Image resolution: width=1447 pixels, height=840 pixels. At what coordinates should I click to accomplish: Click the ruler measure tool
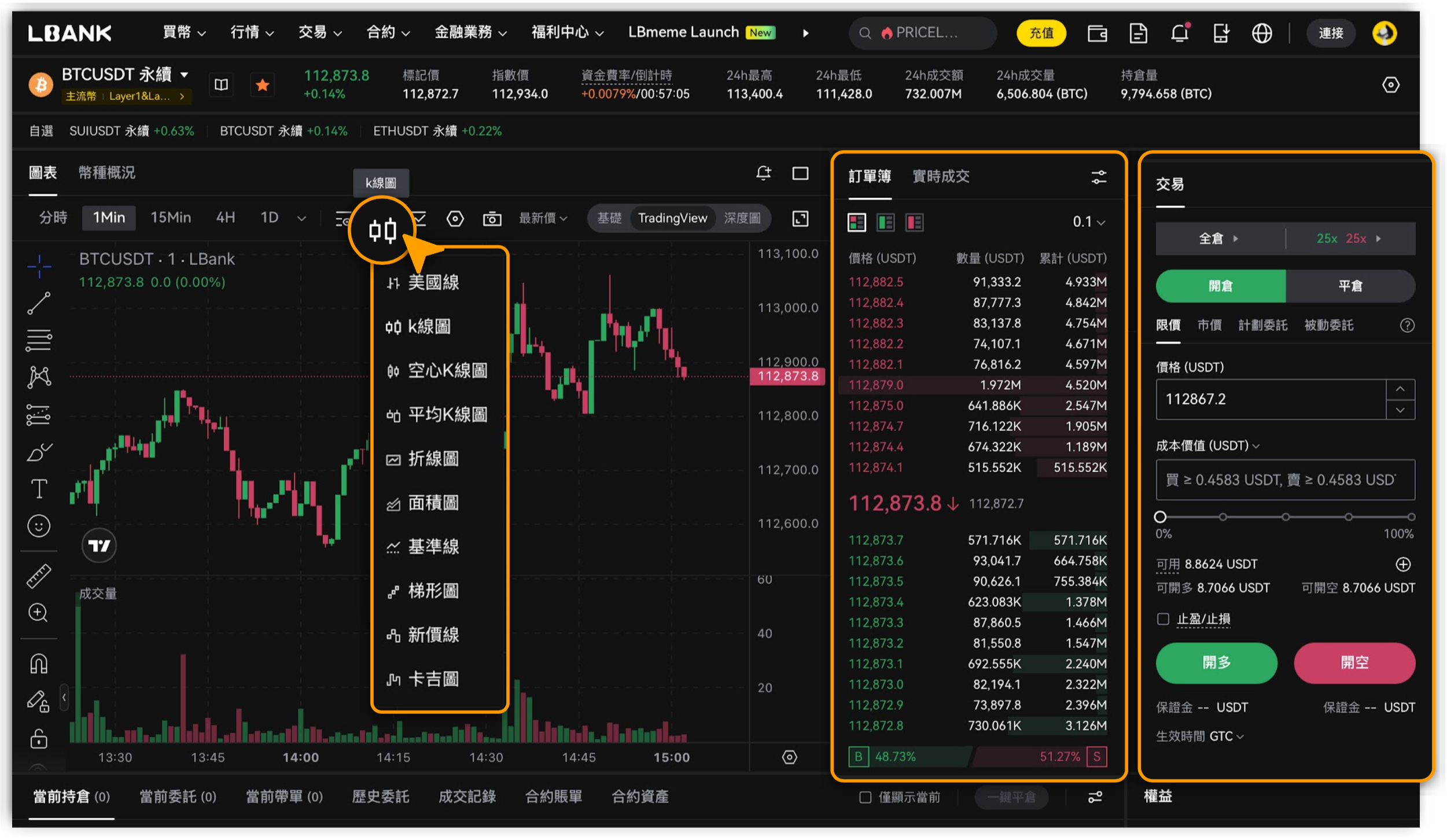click(x=39, y=576)
